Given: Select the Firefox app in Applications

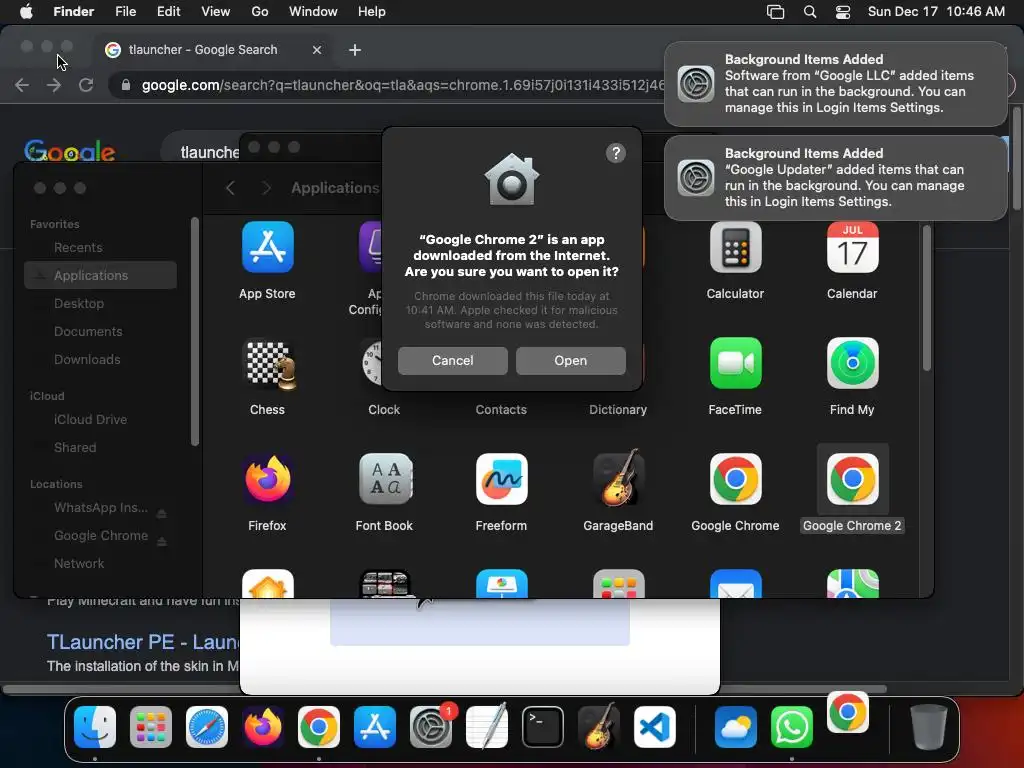Looking at the screenshot, I should click(x=267, y=479).
